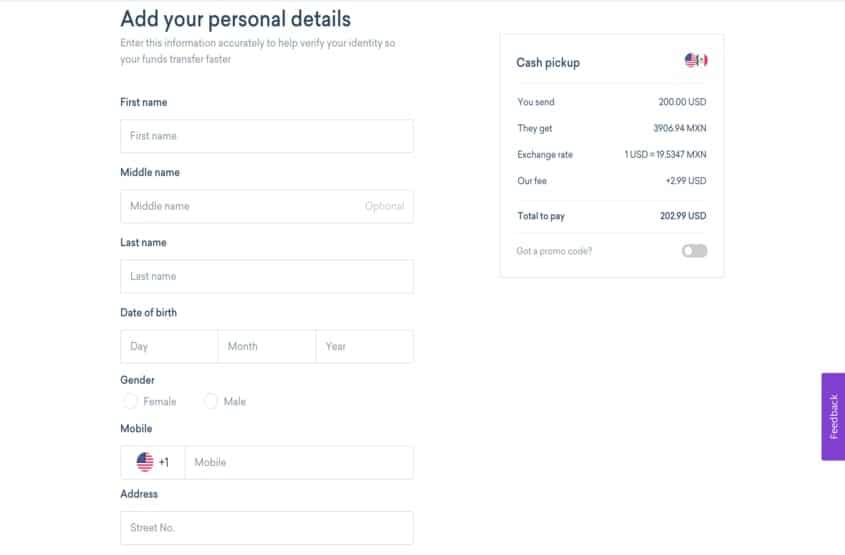
Task: Click the Year field of date of birth
Action: point(364,346)
